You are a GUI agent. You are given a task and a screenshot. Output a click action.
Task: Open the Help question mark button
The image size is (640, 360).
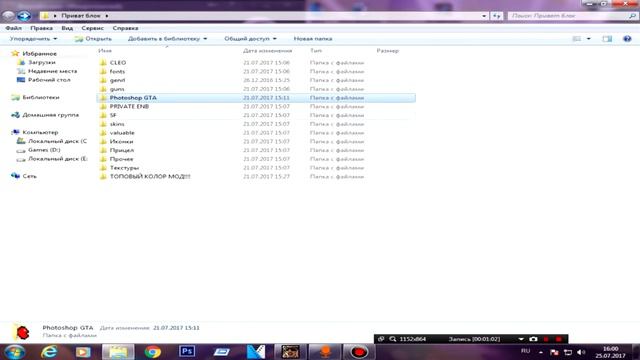click(627, 39)
